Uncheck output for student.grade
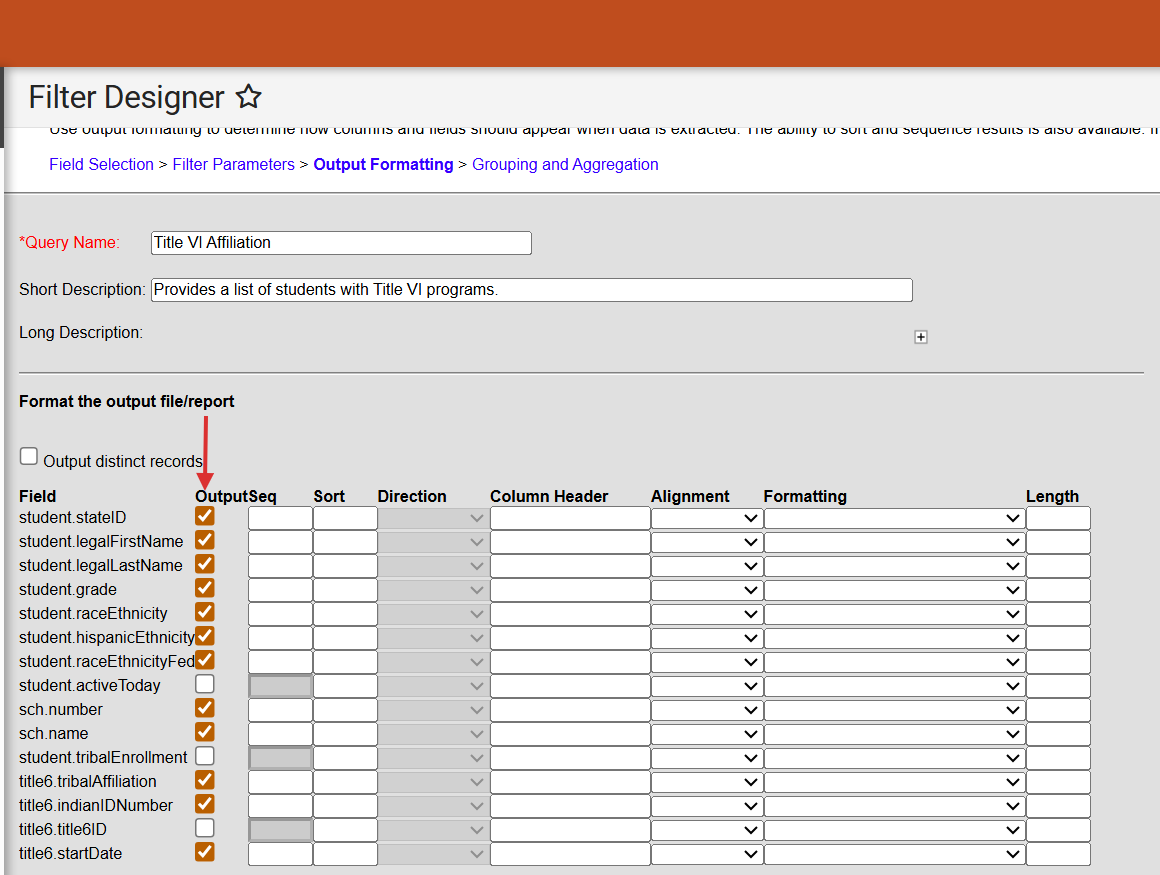Viewport: 1160px width, 875px height. click(x=205, y=588)
